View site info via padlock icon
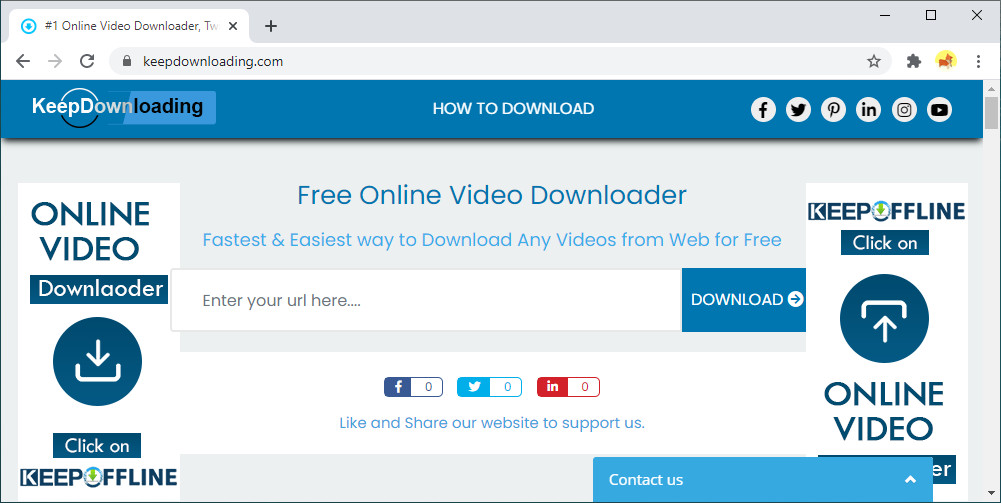 (126, 61)
